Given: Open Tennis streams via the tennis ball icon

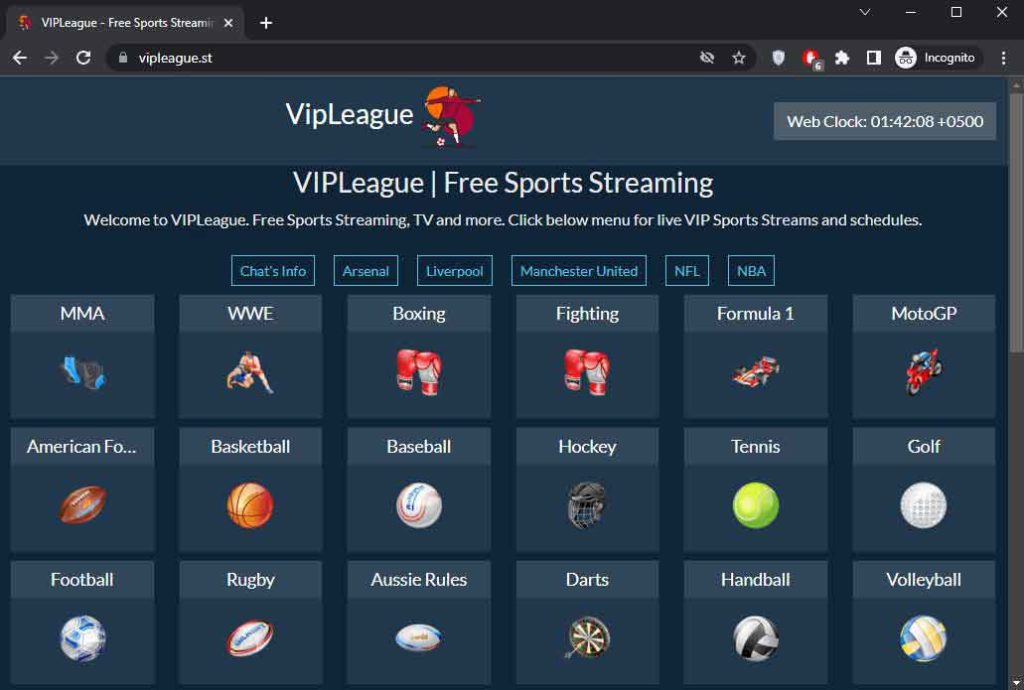Looking at the screenshot, I should click(x=755, y=505).
